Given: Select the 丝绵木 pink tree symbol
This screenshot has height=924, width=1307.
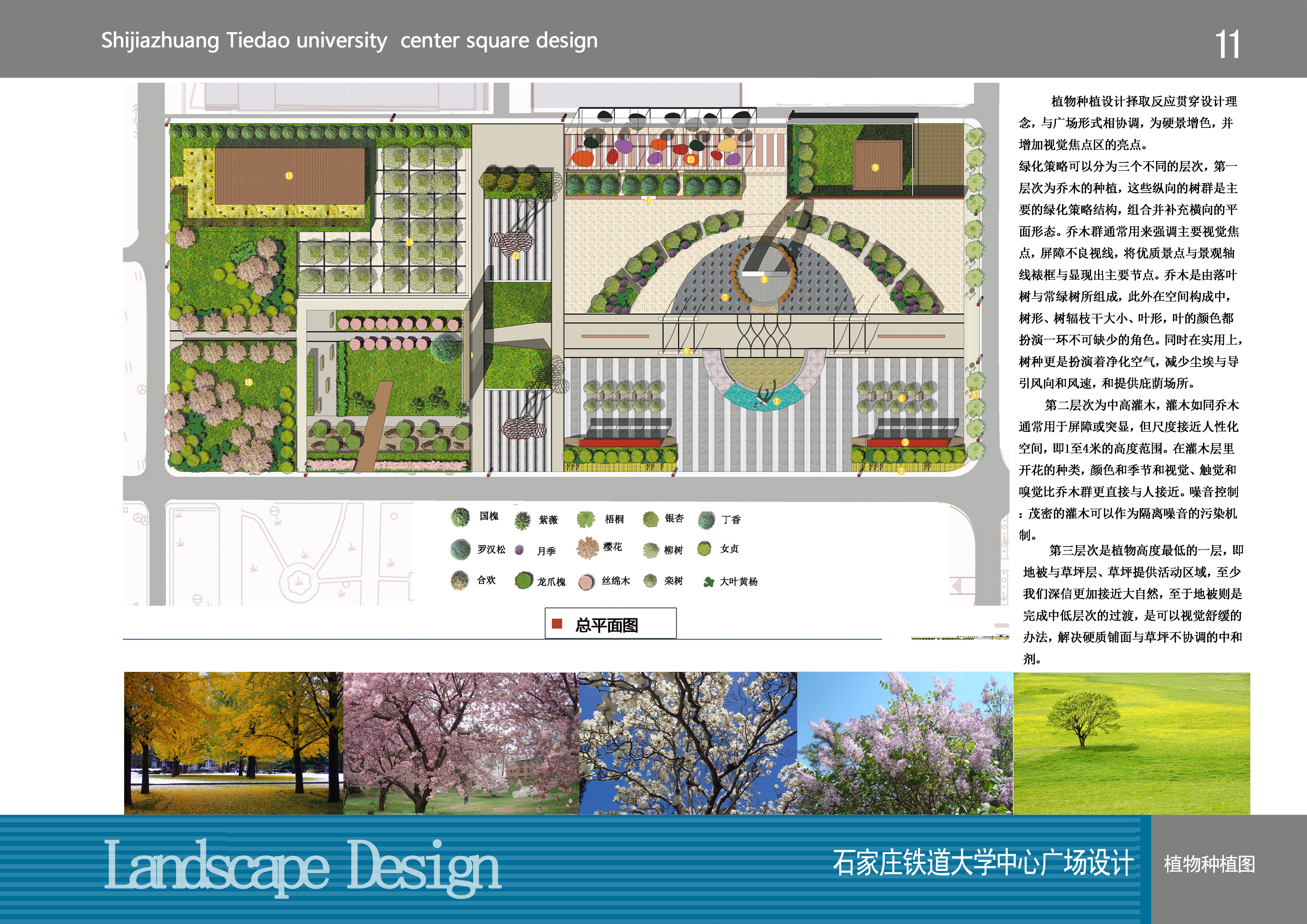Looking at the screenshot, I should pyautogui.click(x=586, y=582).
